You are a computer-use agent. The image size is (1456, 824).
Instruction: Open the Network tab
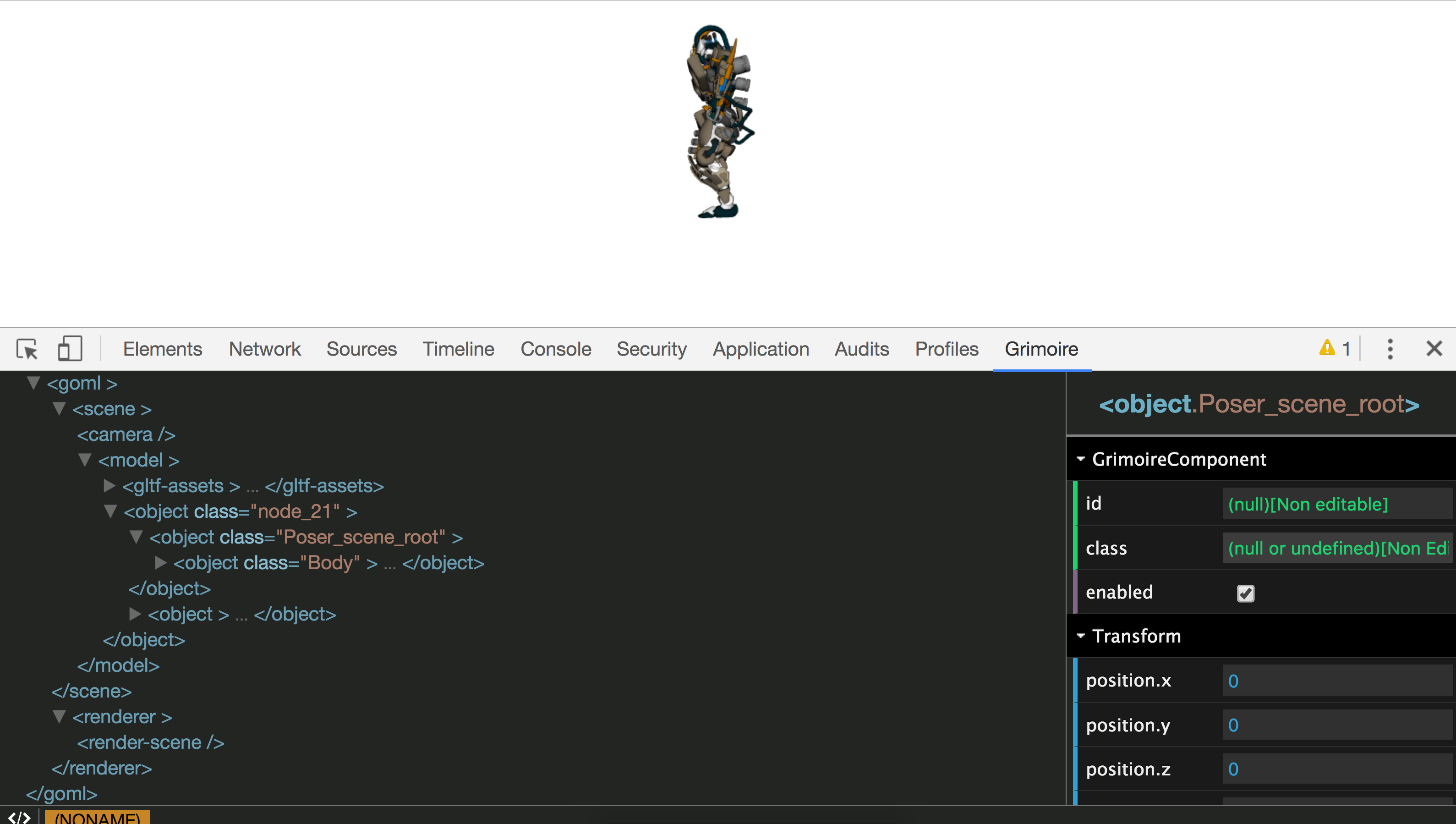[265, 349]
